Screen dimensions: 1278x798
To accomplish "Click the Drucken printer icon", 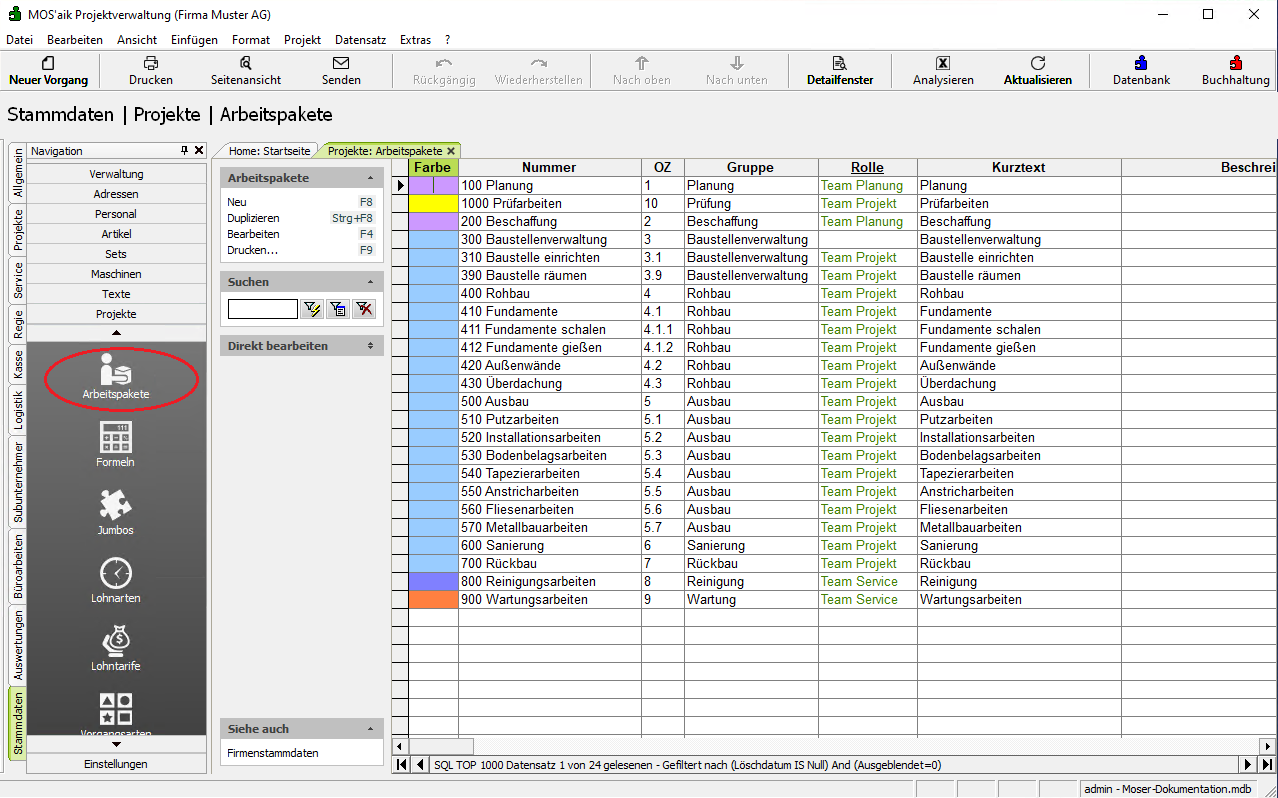I will [x=150, y=63].
